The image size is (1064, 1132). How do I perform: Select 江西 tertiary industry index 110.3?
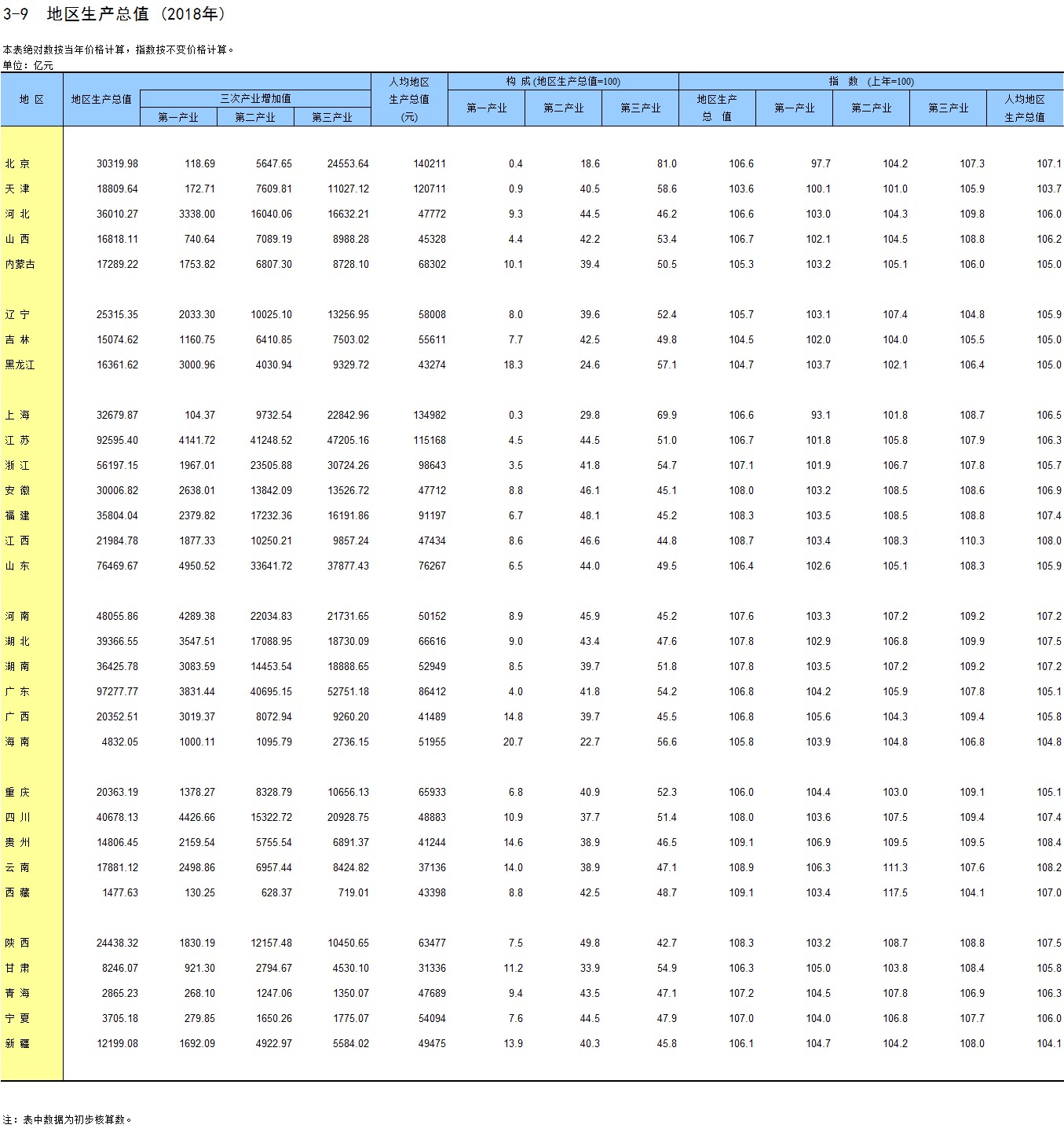[972, 540]
